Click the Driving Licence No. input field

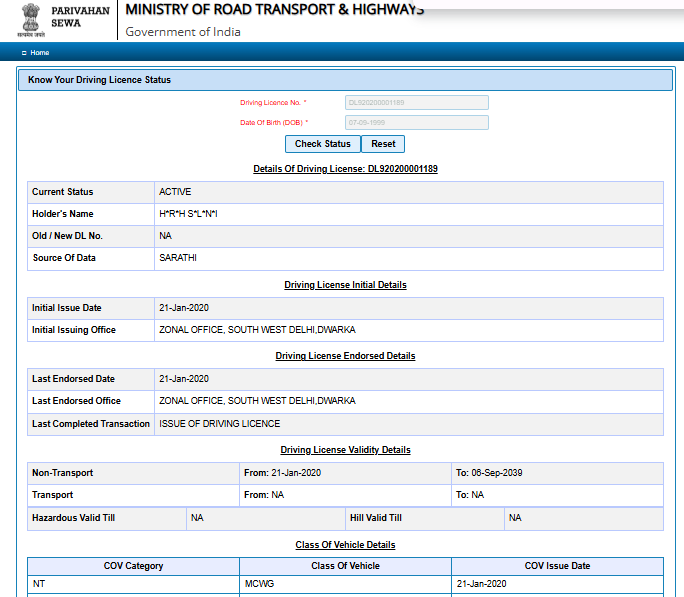[x=416, y=102]
